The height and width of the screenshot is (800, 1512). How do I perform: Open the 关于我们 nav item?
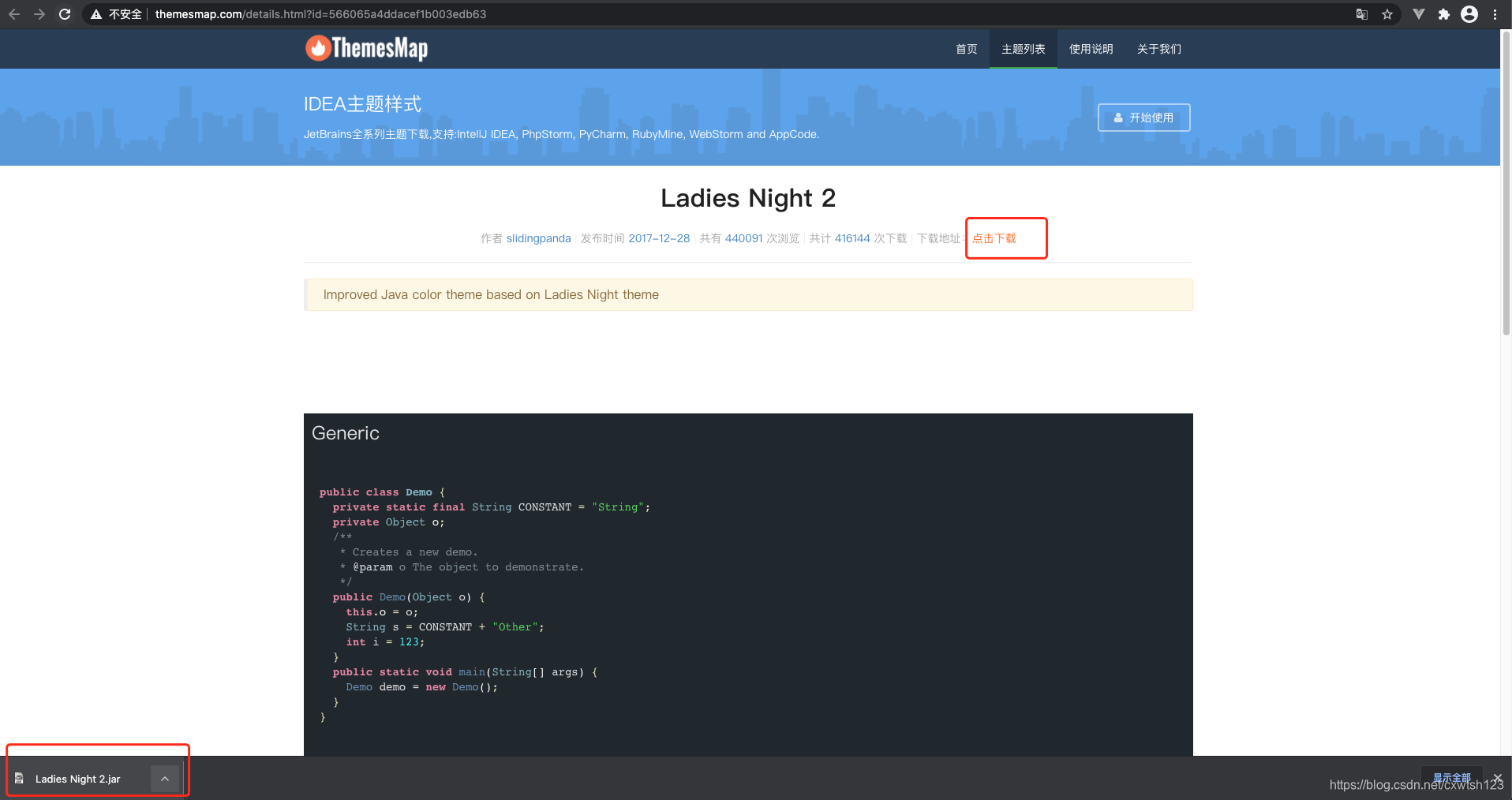coord(1159,49)
